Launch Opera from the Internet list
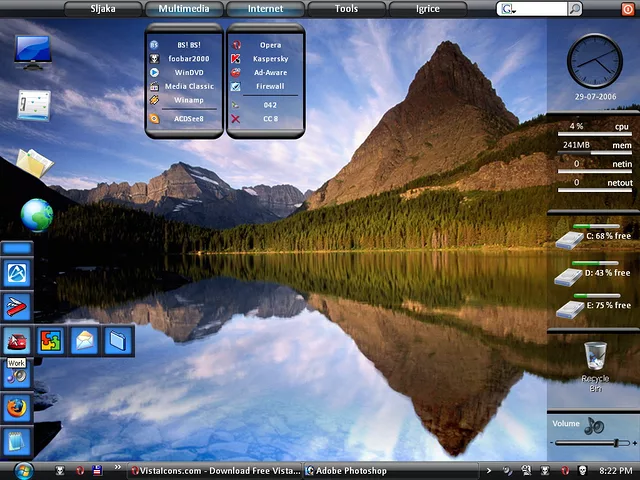 pyautogui.click(x=270, y=45)
